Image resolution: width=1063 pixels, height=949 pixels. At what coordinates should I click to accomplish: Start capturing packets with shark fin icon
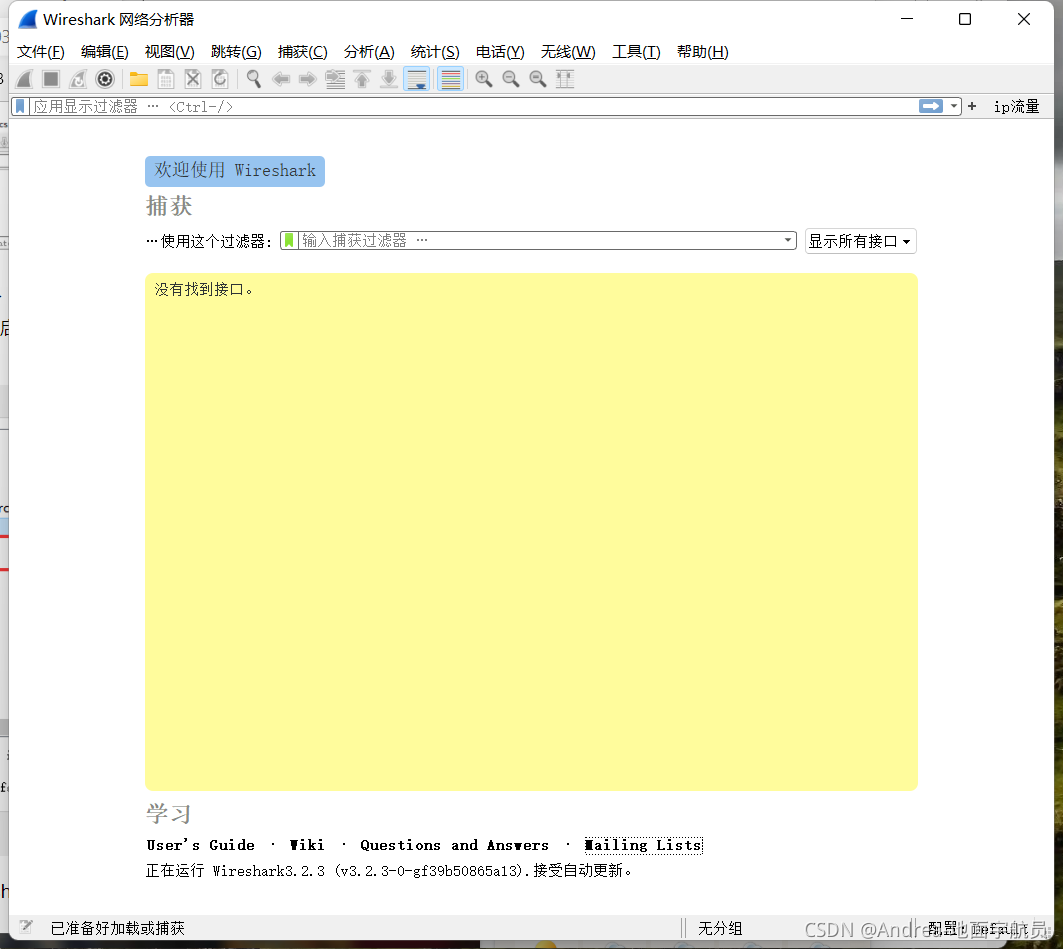[x=24, y=79]
